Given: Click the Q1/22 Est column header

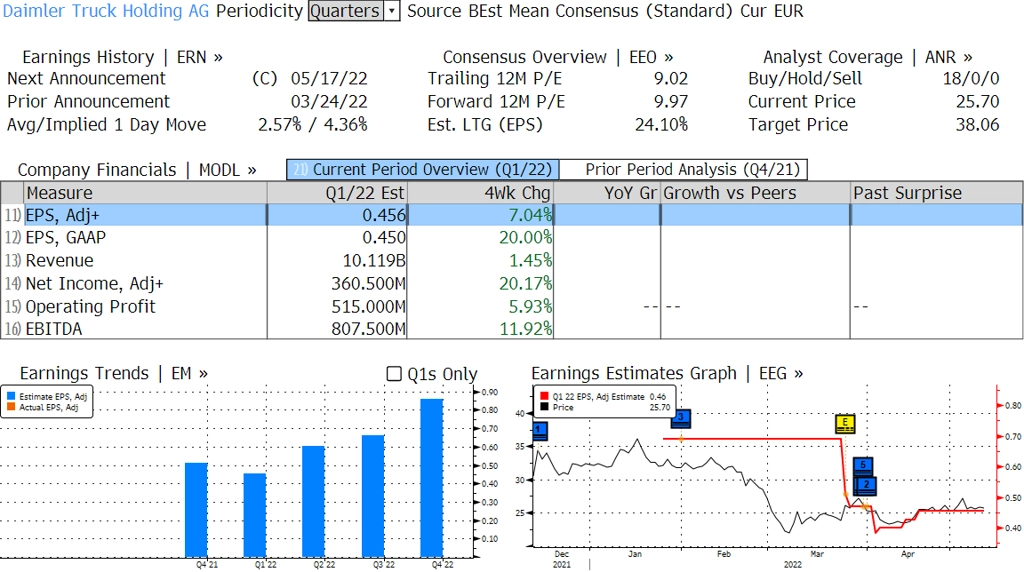Looking at the screenshot, I should tap(337, 193).
